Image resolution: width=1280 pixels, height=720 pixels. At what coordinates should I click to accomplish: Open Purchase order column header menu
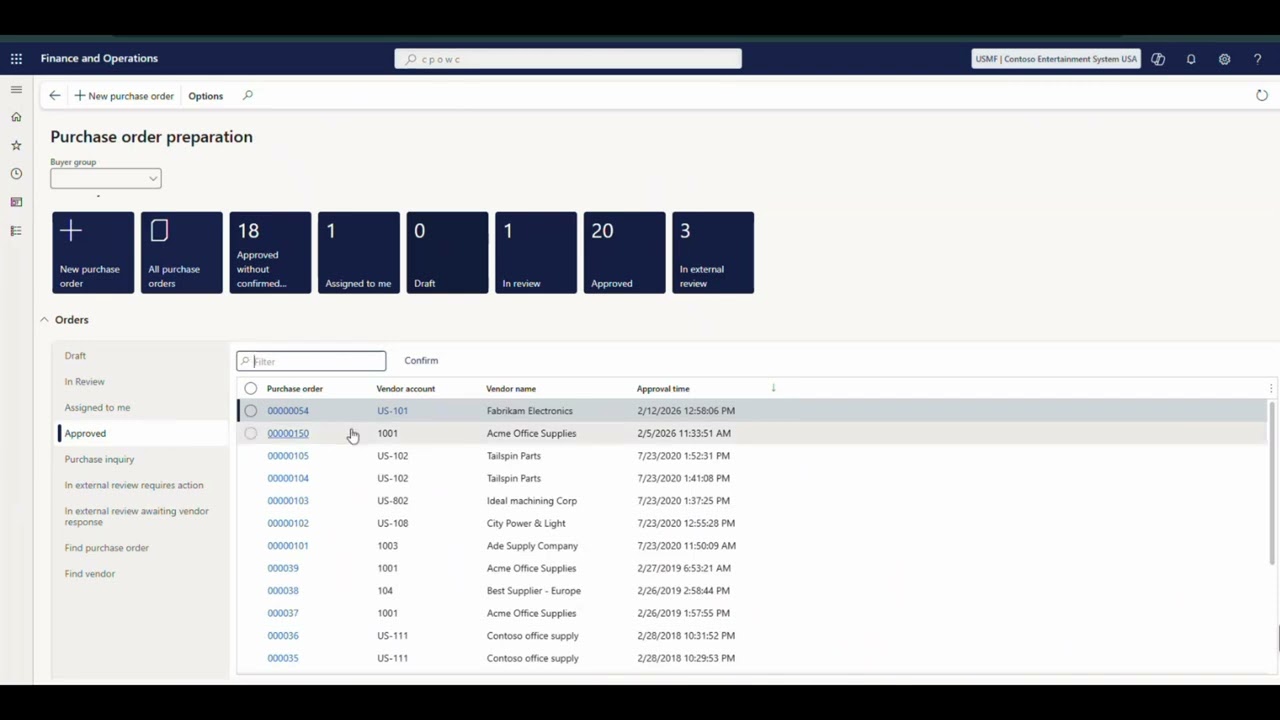click(x=295, y=389)
